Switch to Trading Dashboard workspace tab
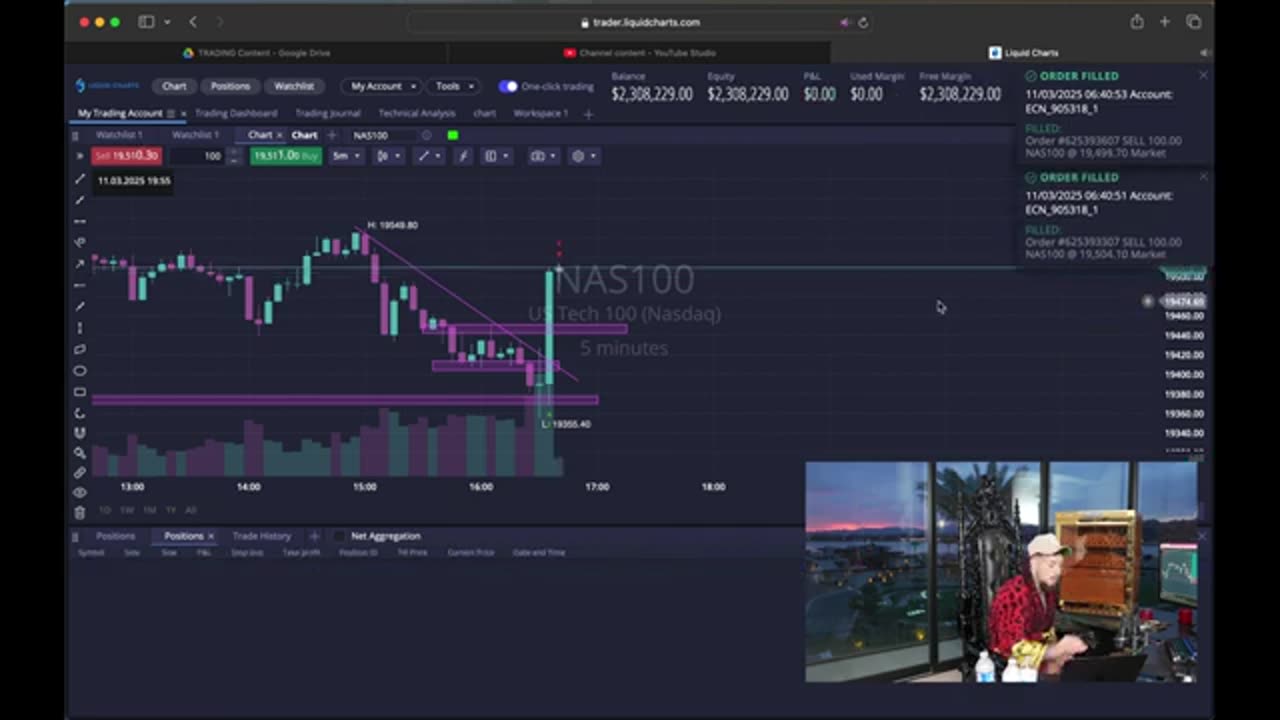 [236, 114]
